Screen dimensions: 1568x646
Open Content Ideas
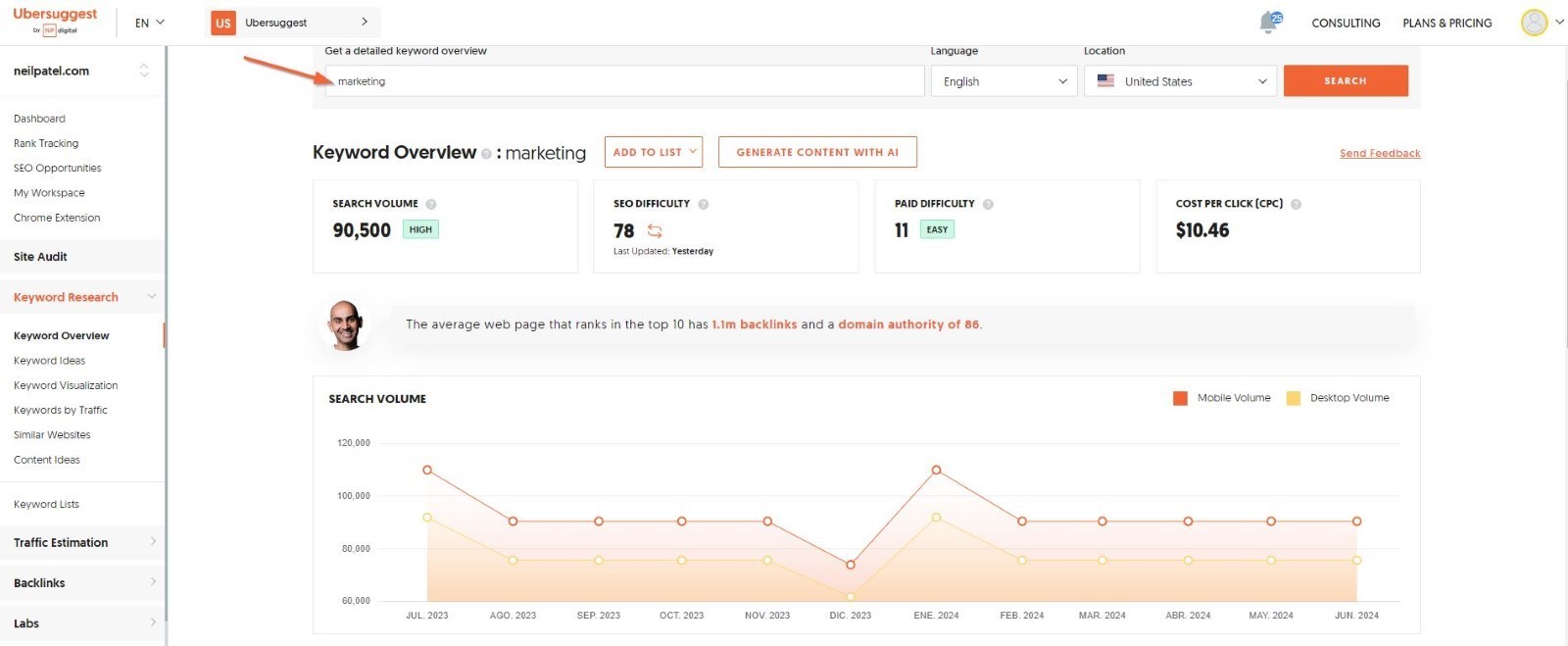(x=47, y=460)
